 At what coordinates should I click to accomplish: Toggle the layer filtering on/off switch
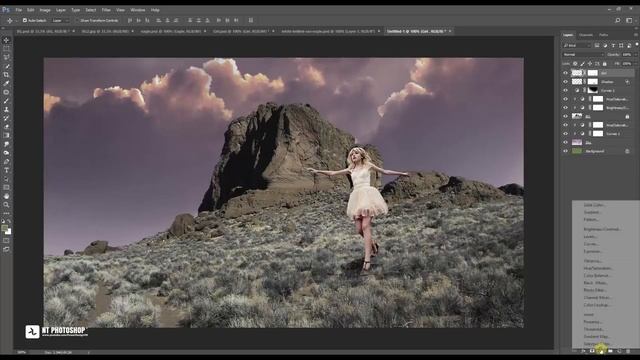pyautogui.click(x=637, y=44)
